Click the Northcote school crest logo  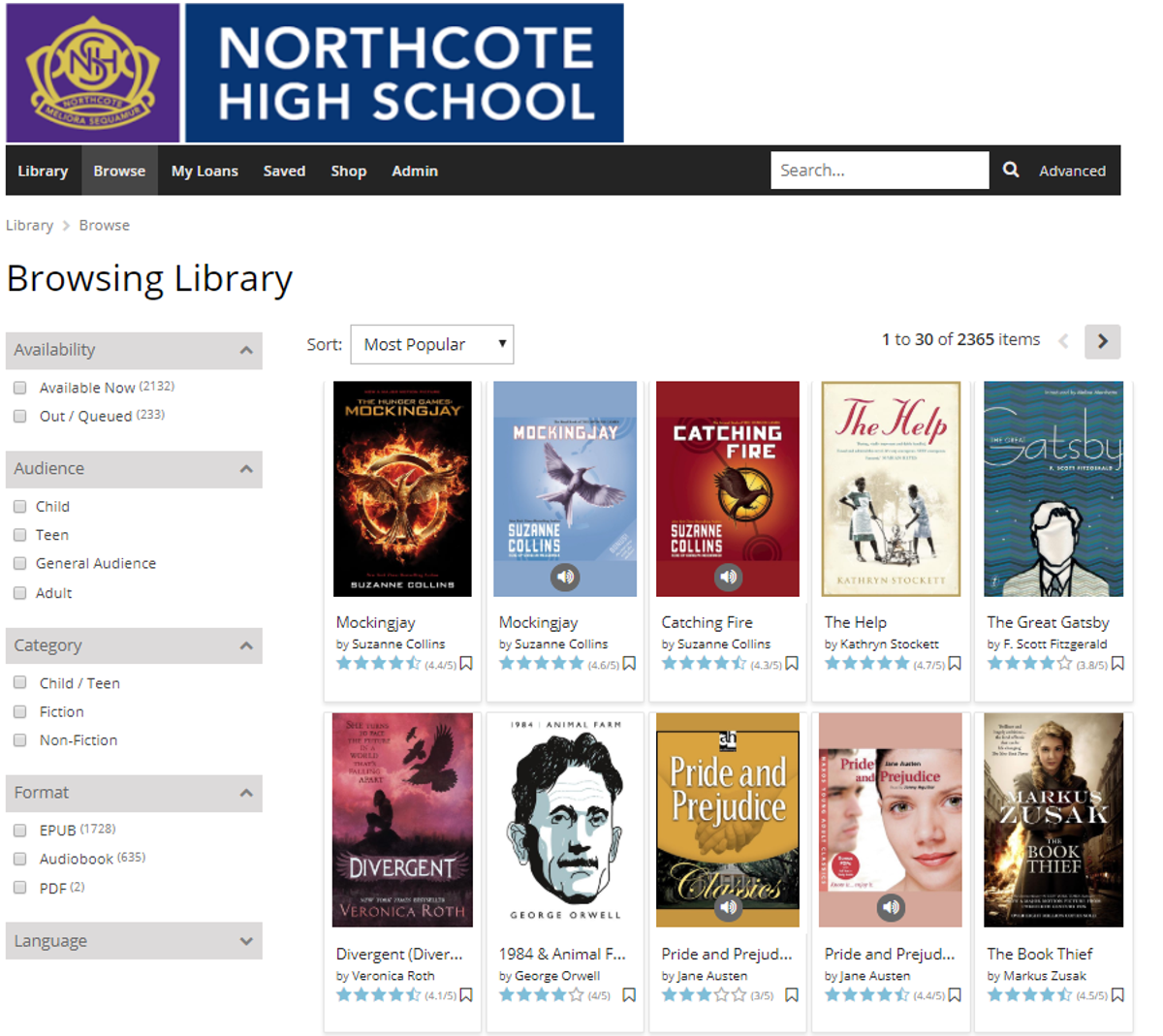point(93,73)
